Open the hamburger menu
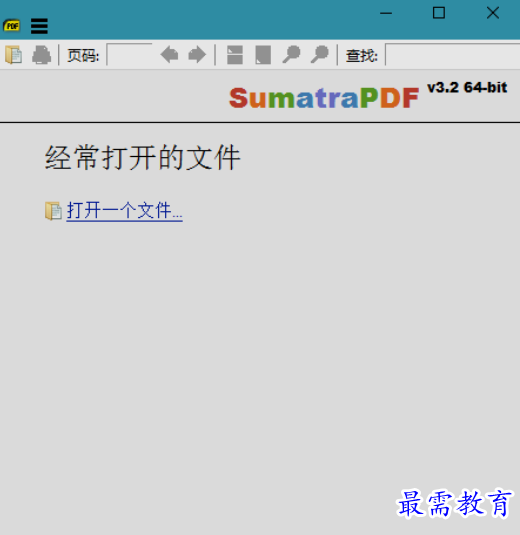 [39, 26]
